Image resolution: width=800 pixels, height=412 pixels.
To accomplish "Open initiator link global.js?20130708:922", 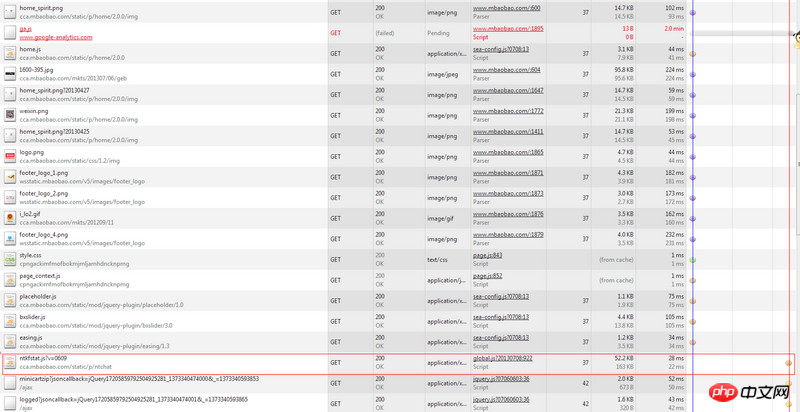I will click(x=503, y=358).
